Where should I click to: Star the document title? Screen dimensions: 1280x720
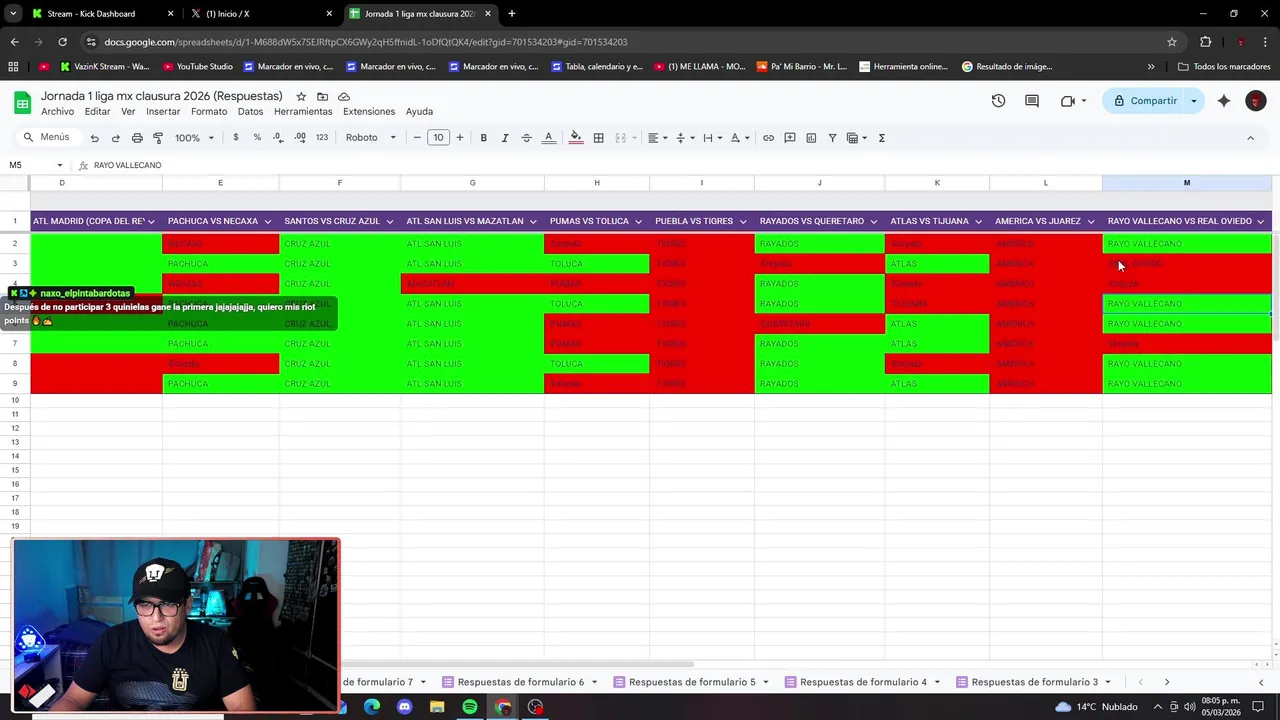click(301, 96)
